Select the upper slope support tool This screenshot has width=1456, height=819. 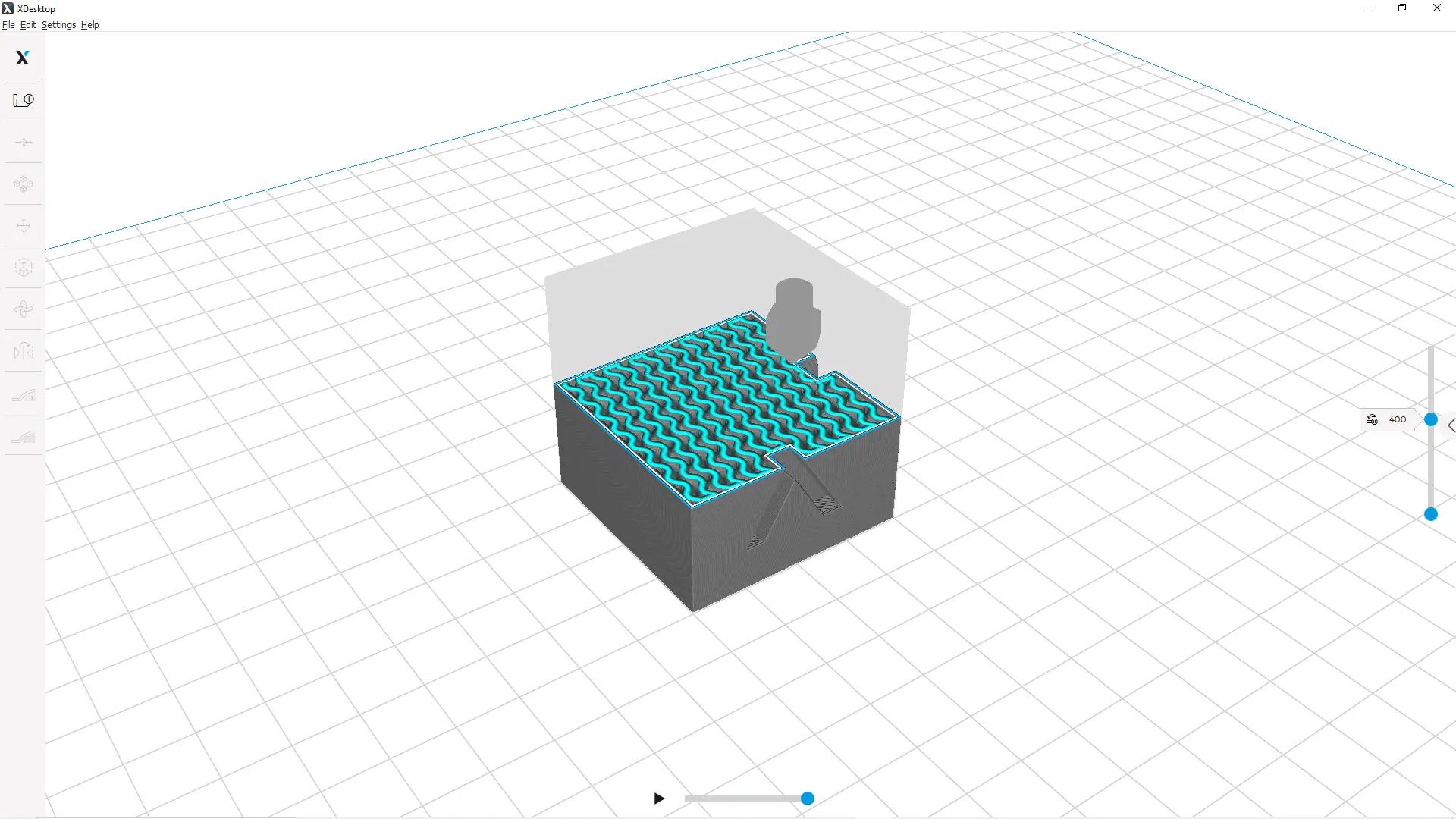coord(24,394)
